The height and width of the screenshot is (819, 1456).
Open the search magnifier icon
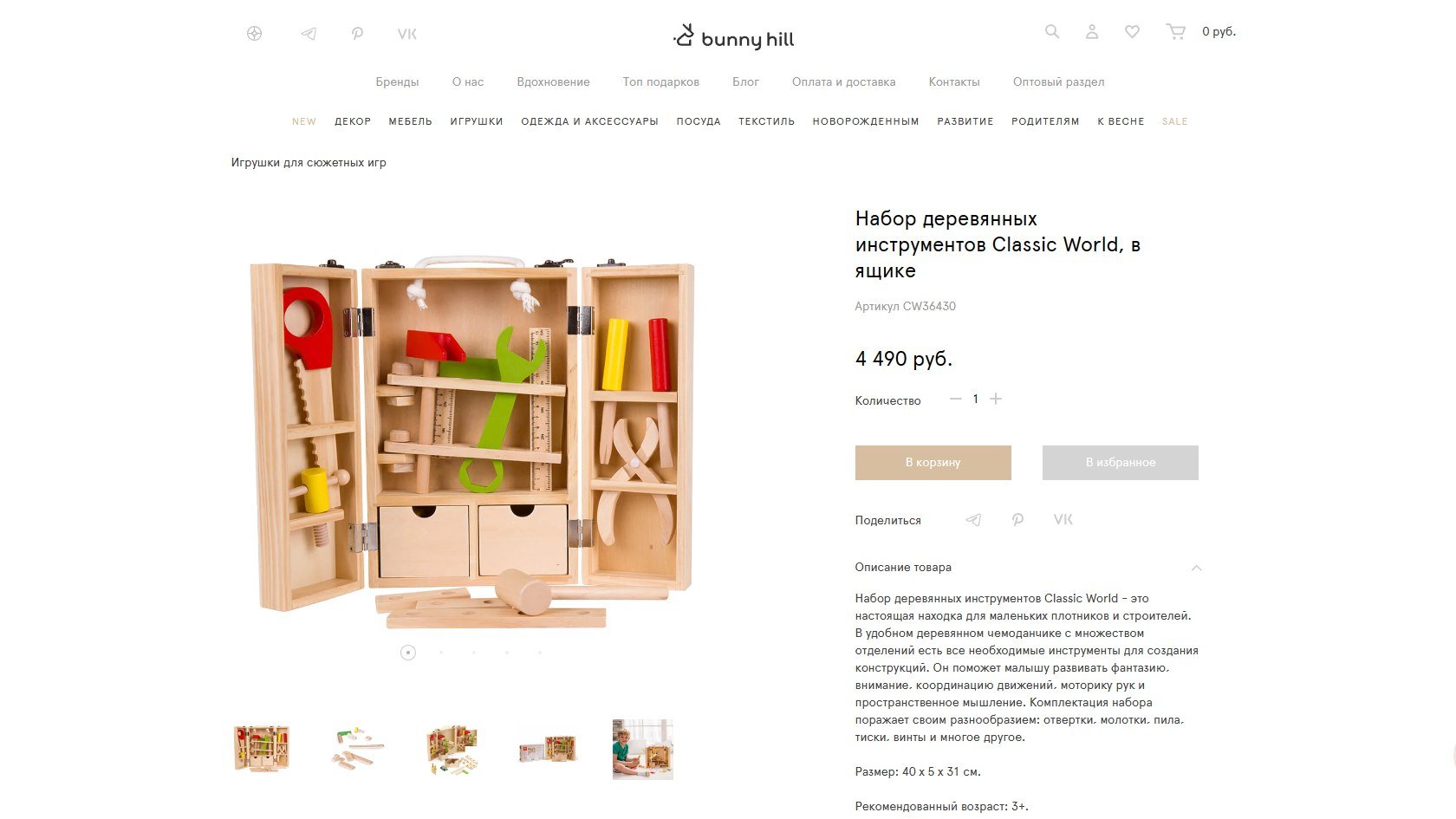pyautogui.click(x=1051, y=31)
